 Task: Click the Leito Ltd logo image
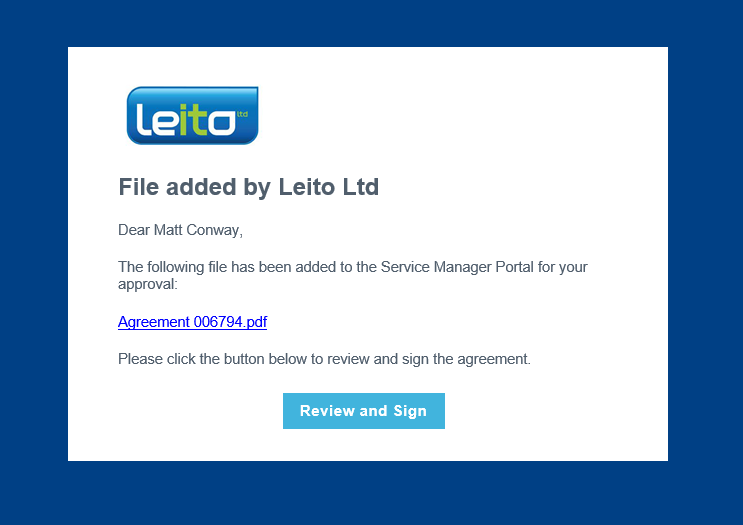(x=192, y=115)
